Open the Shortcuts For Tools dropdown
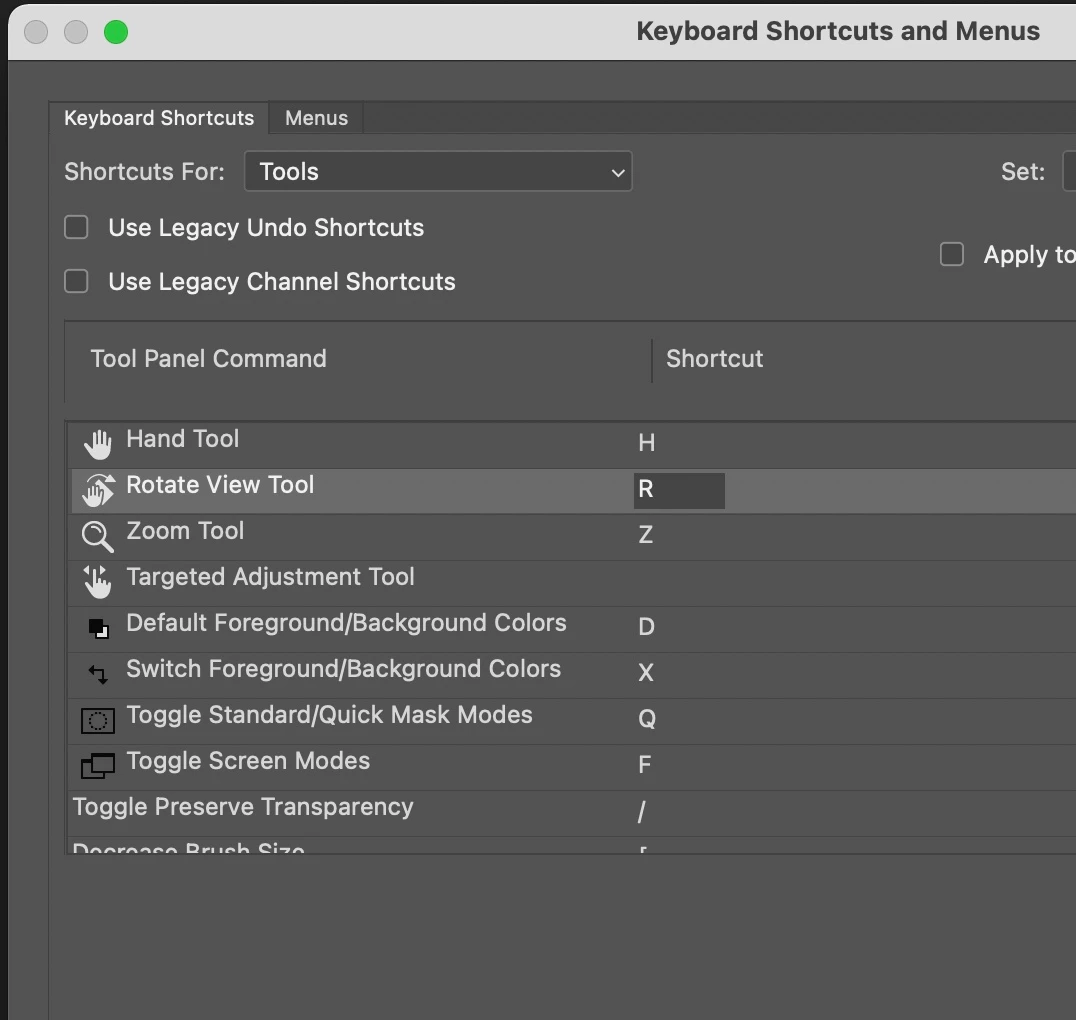This screenshot has width=1076, height=1020. (x=438, y=172)
